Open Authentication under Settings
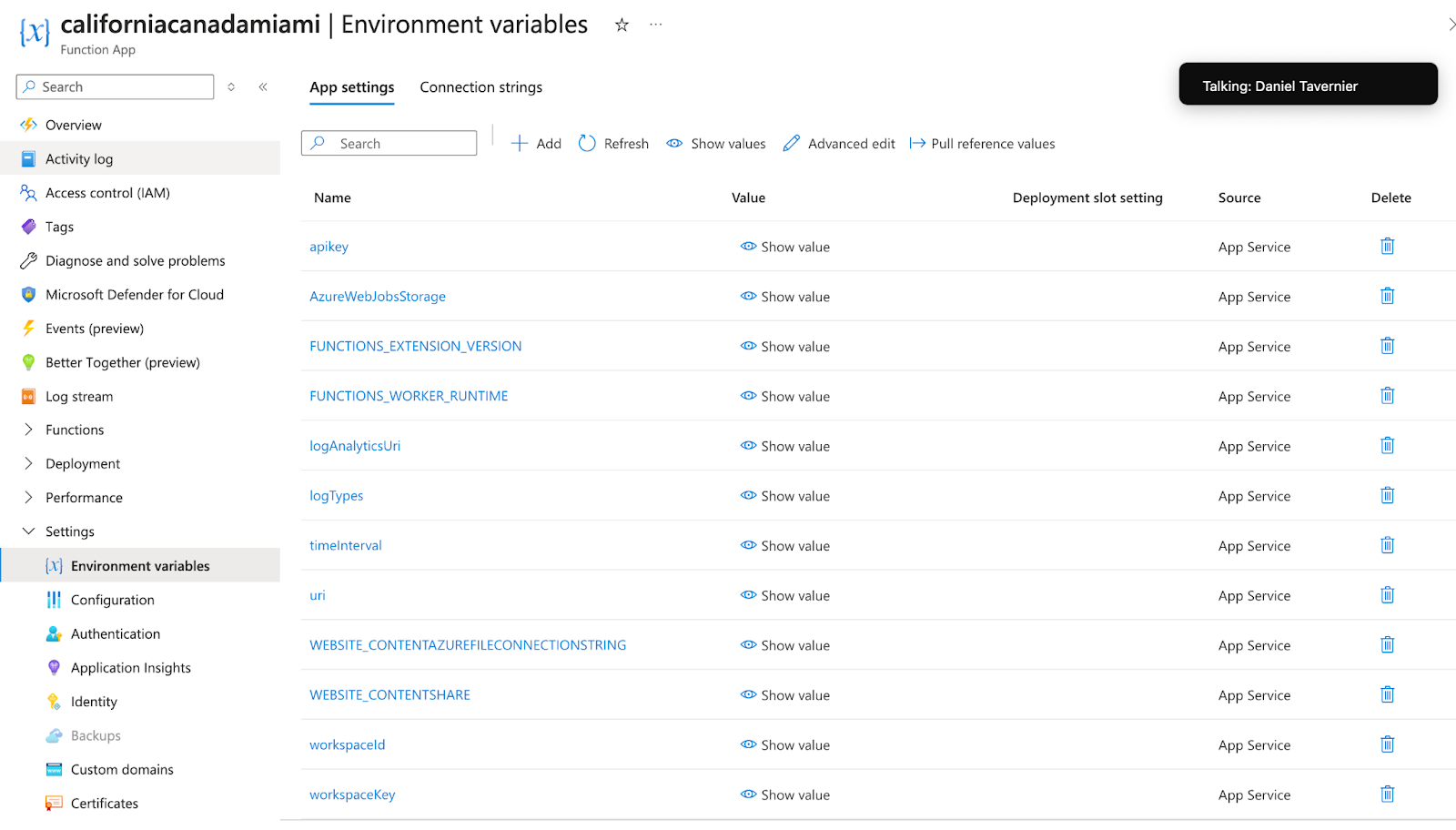1456x830 pixels. [116, 634]
